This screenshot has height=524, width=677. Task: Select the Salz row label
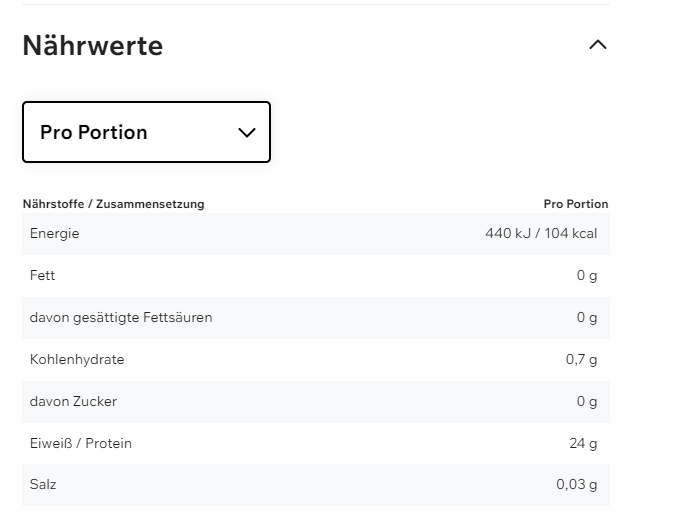point(43,485)
